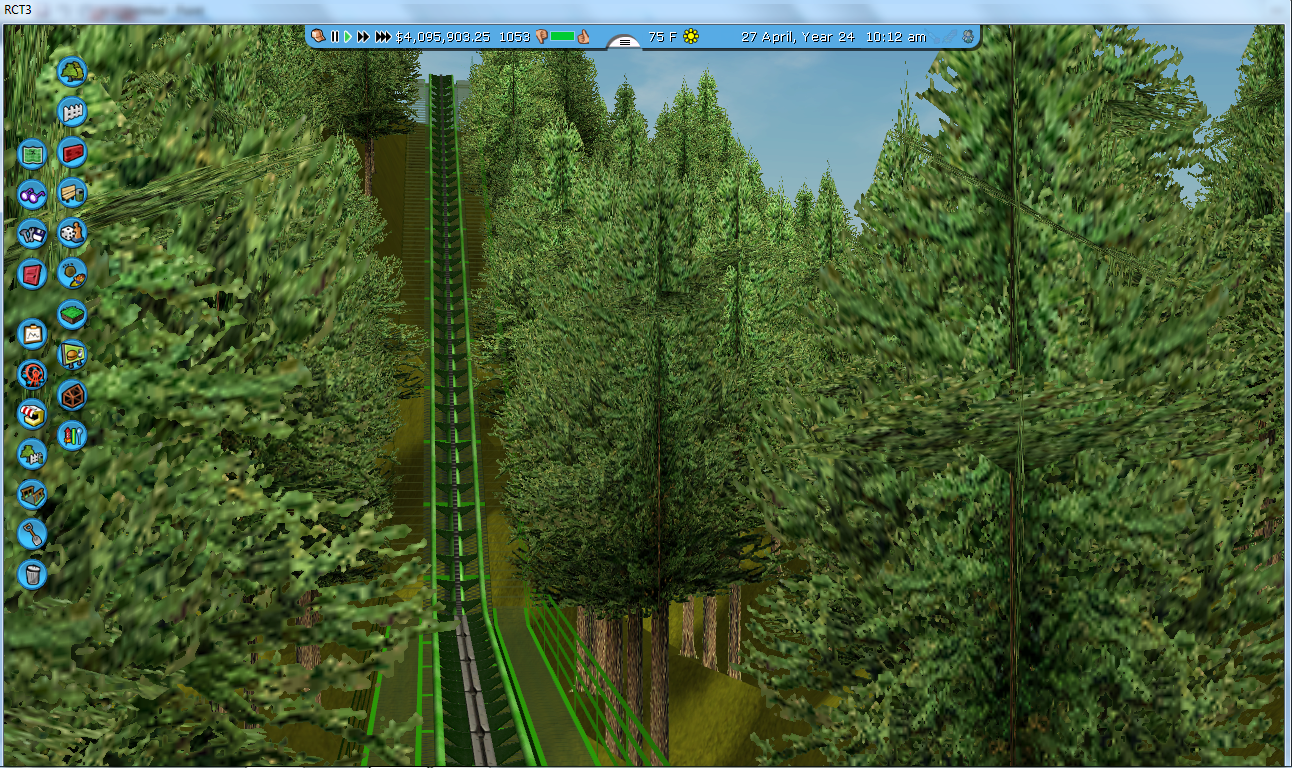The height and width of the screenshot is (768, 1292).
Task: Select the path building icon
Action: click(x=32, y=494)
